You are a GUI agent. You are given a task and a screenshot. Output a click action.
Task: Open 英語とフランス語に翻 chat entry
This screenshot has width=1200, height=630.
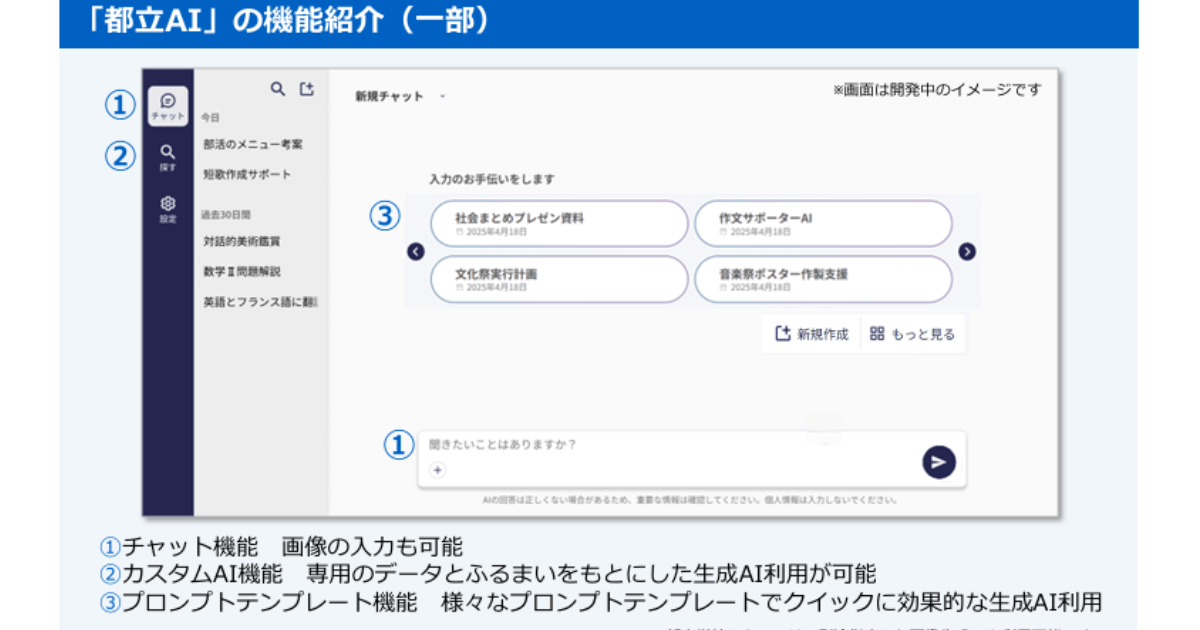[260, 301]
